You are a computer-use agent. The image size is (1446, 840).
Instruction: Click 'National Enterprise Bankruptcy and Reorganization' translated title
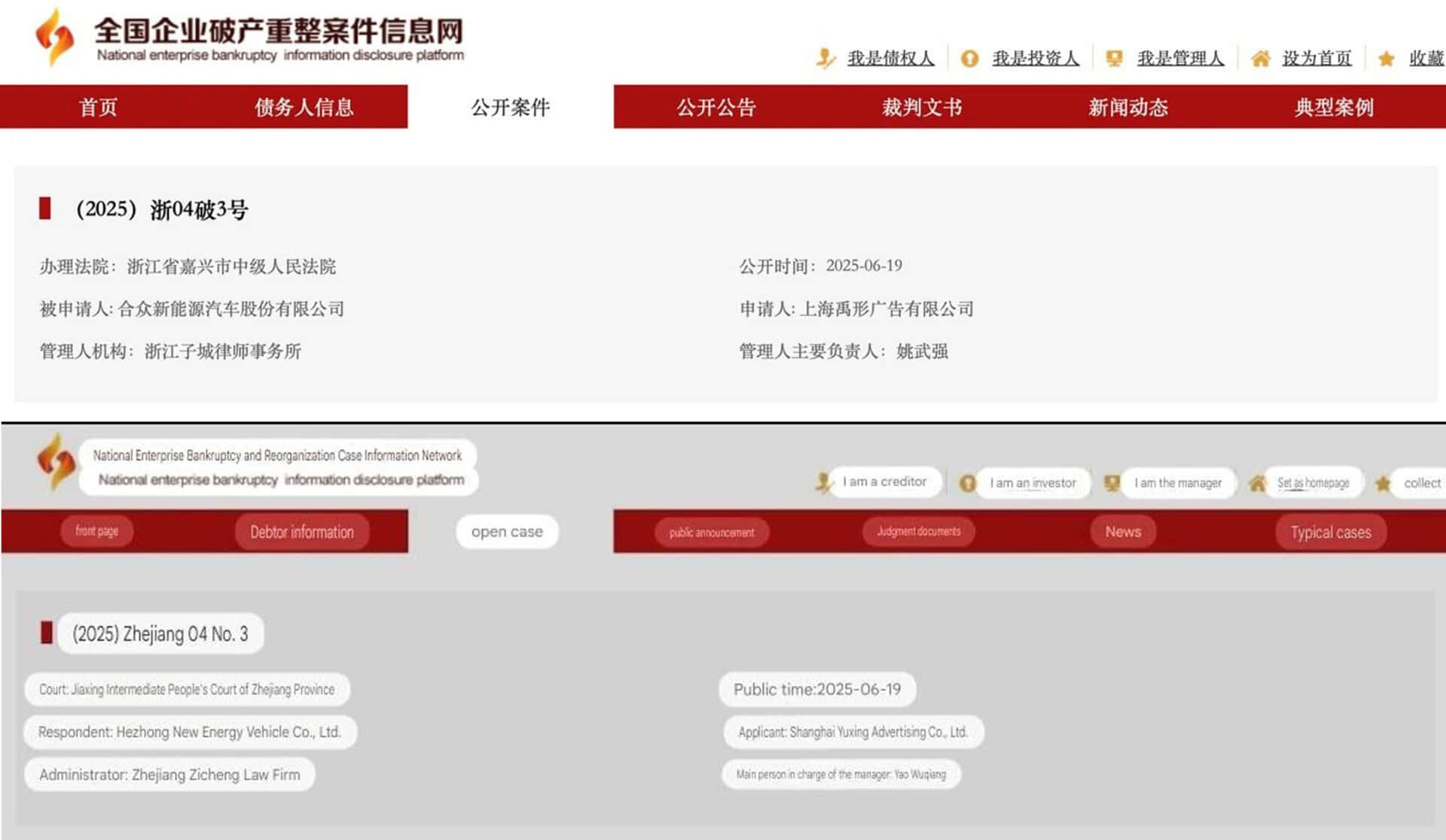pyautogui.click(x=277, y=455)
